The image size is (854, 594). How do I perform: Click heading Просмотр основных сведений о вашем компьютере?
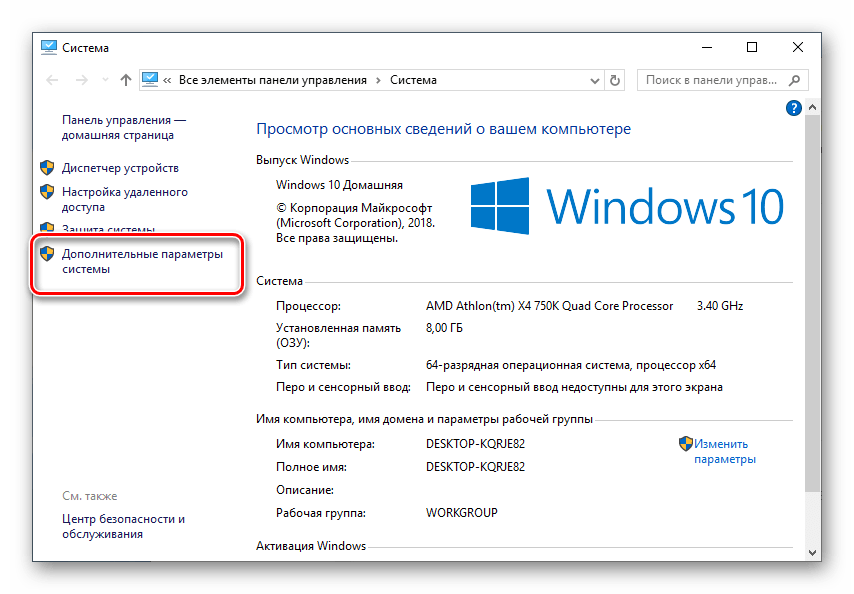click(x=443, y=129)
